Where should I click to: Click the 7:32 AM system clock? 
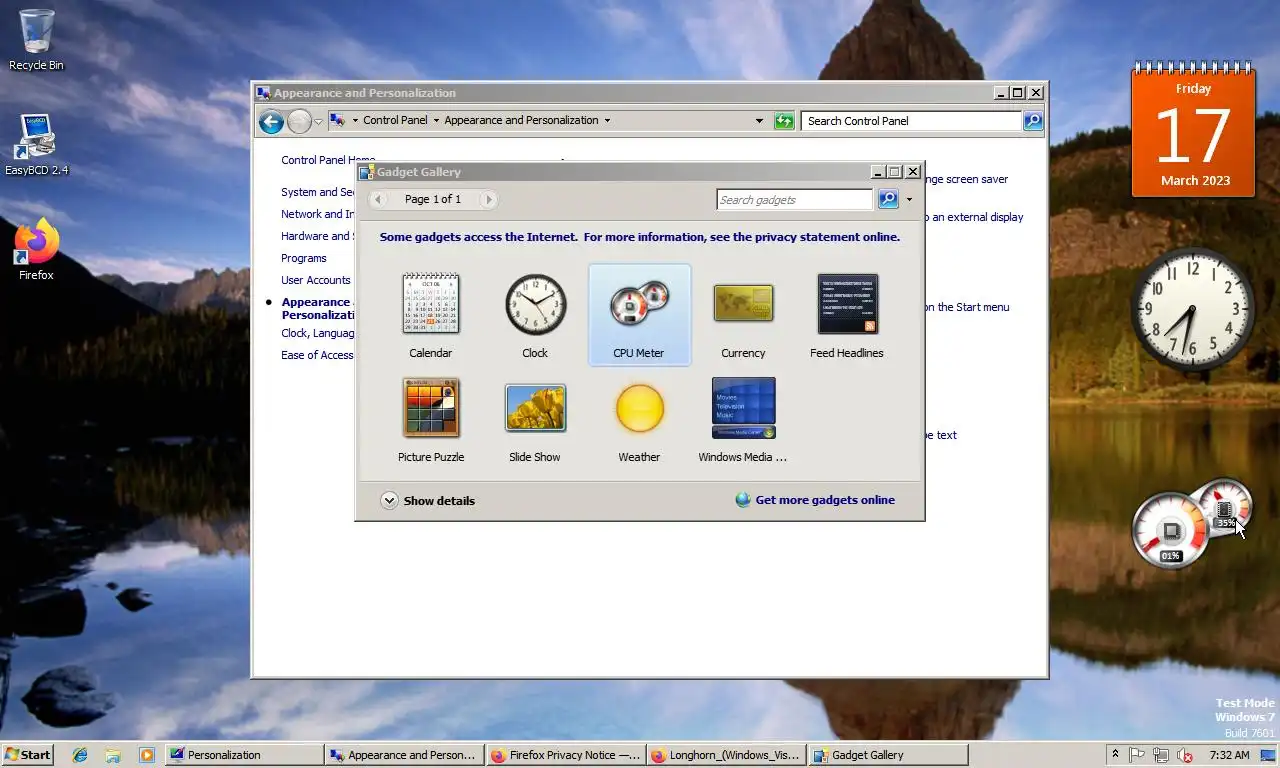point(1229,755)
